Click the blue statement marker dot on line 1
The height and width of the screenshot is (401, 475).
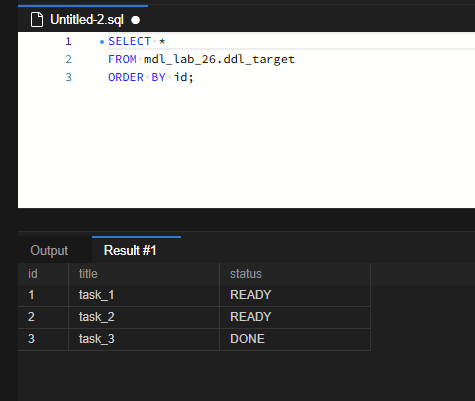[102, 42]
